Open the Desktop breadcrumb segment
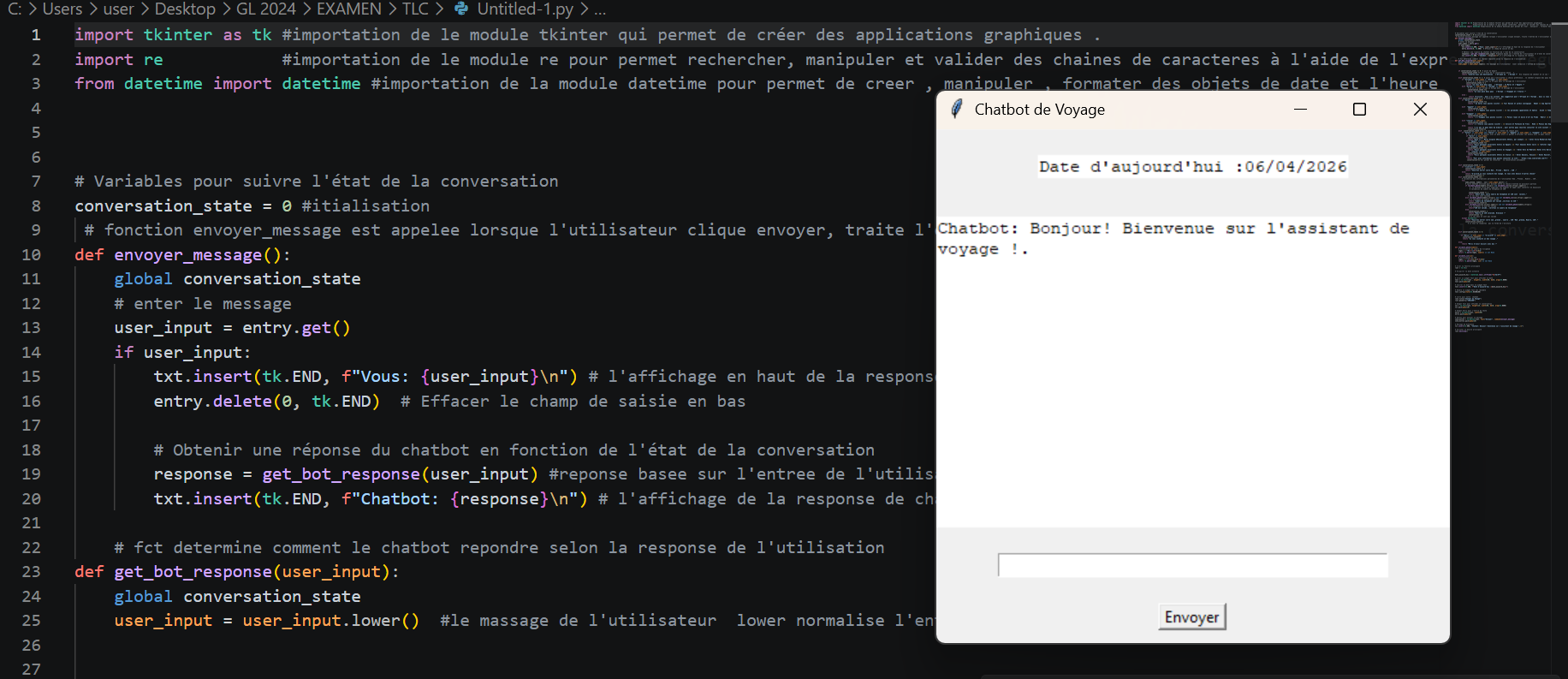Viewport: 1568px width, 679px height. coord(185,9)
